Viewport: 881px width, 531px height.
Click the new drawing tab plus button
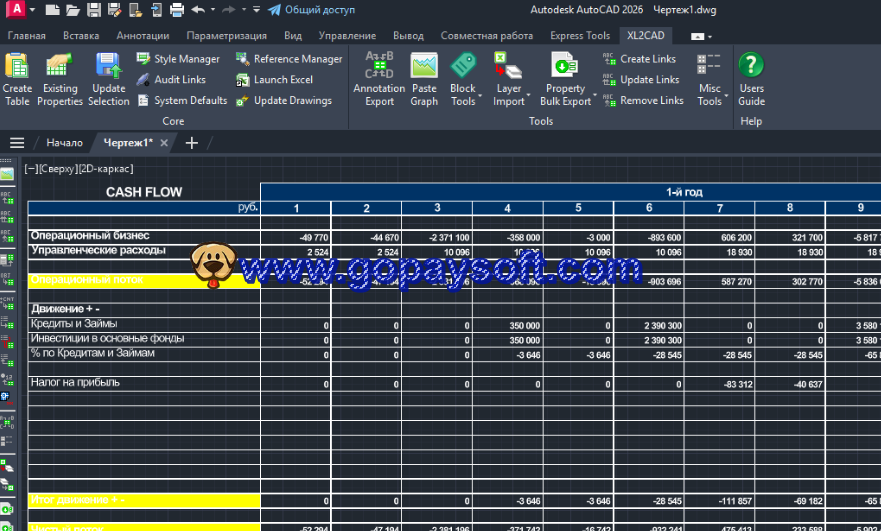tap(192, 143)
